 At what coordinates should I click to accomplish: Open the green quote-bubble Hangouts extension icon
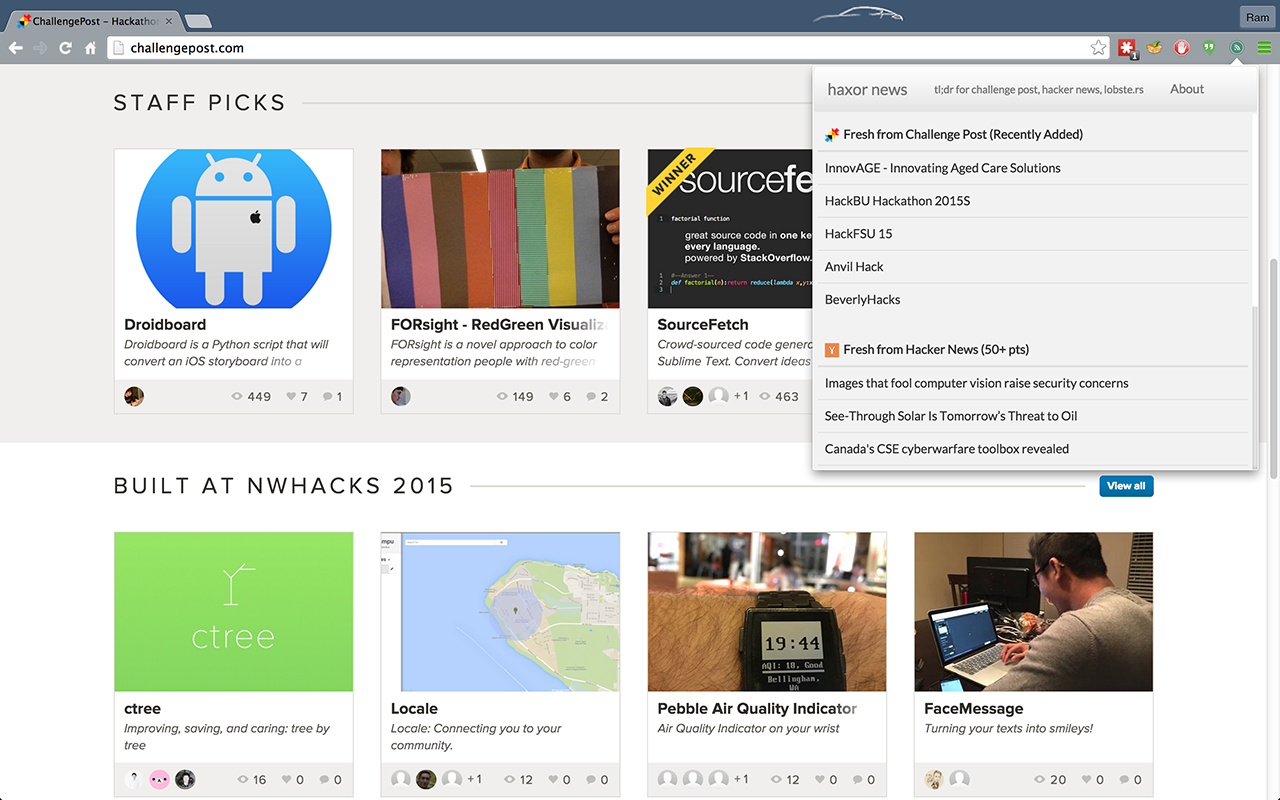click(x=1208, y=48)
